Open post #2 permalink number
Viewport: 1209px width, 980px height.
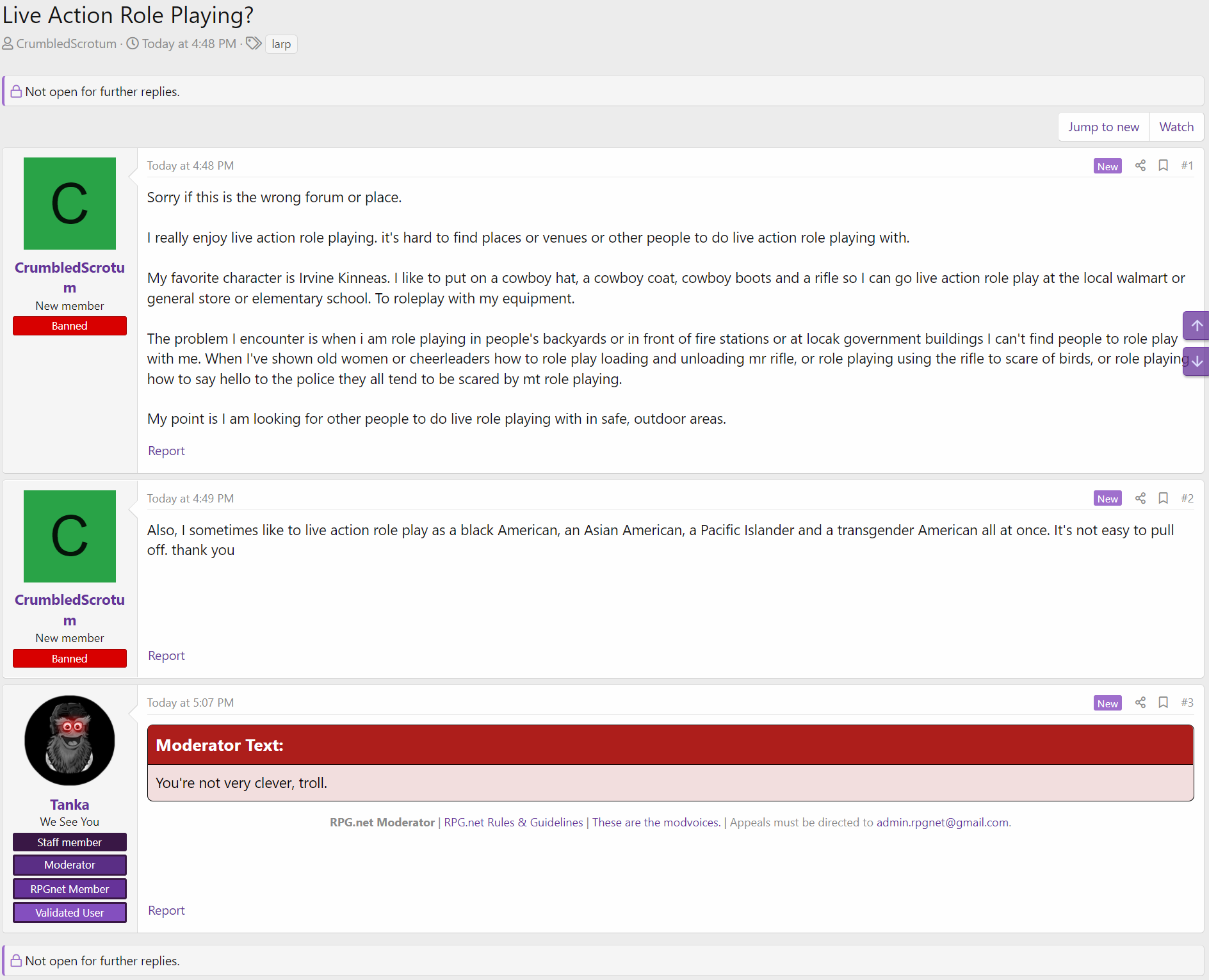click(x=1187, y=499)
